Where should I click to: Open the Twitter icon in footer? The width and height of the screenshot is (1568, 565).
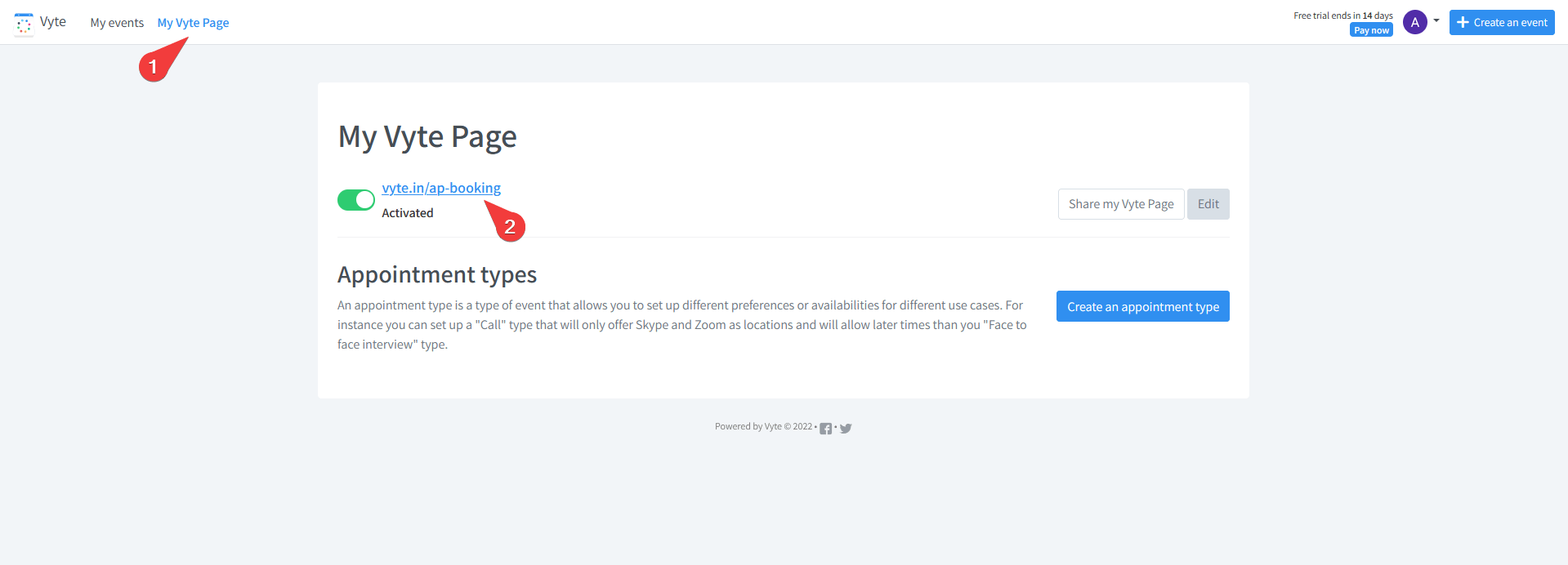(846, 429)
